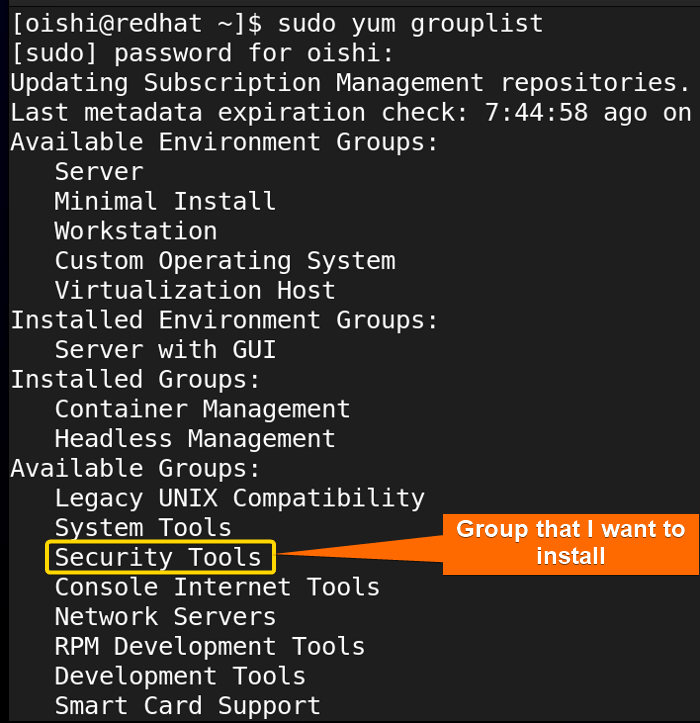
Task: Click the 'Virtualization Host' entry
Action: [x=195, y=290]
